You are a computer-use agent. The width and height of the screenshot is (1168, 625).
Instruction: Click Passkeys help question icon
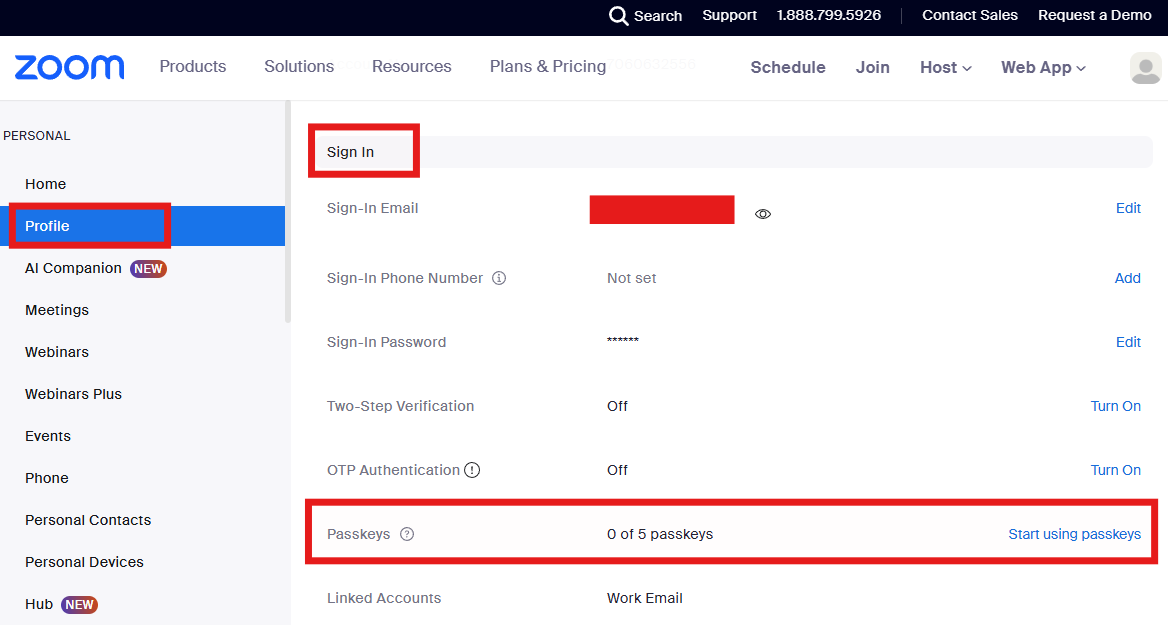[x=407, y=534]
